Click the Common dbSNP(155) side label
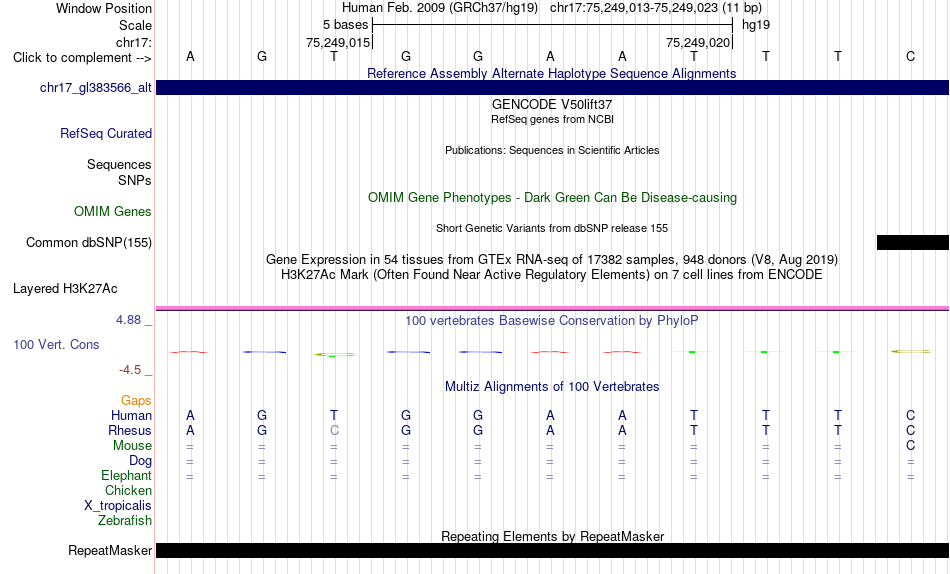 (x=89, y=242)
